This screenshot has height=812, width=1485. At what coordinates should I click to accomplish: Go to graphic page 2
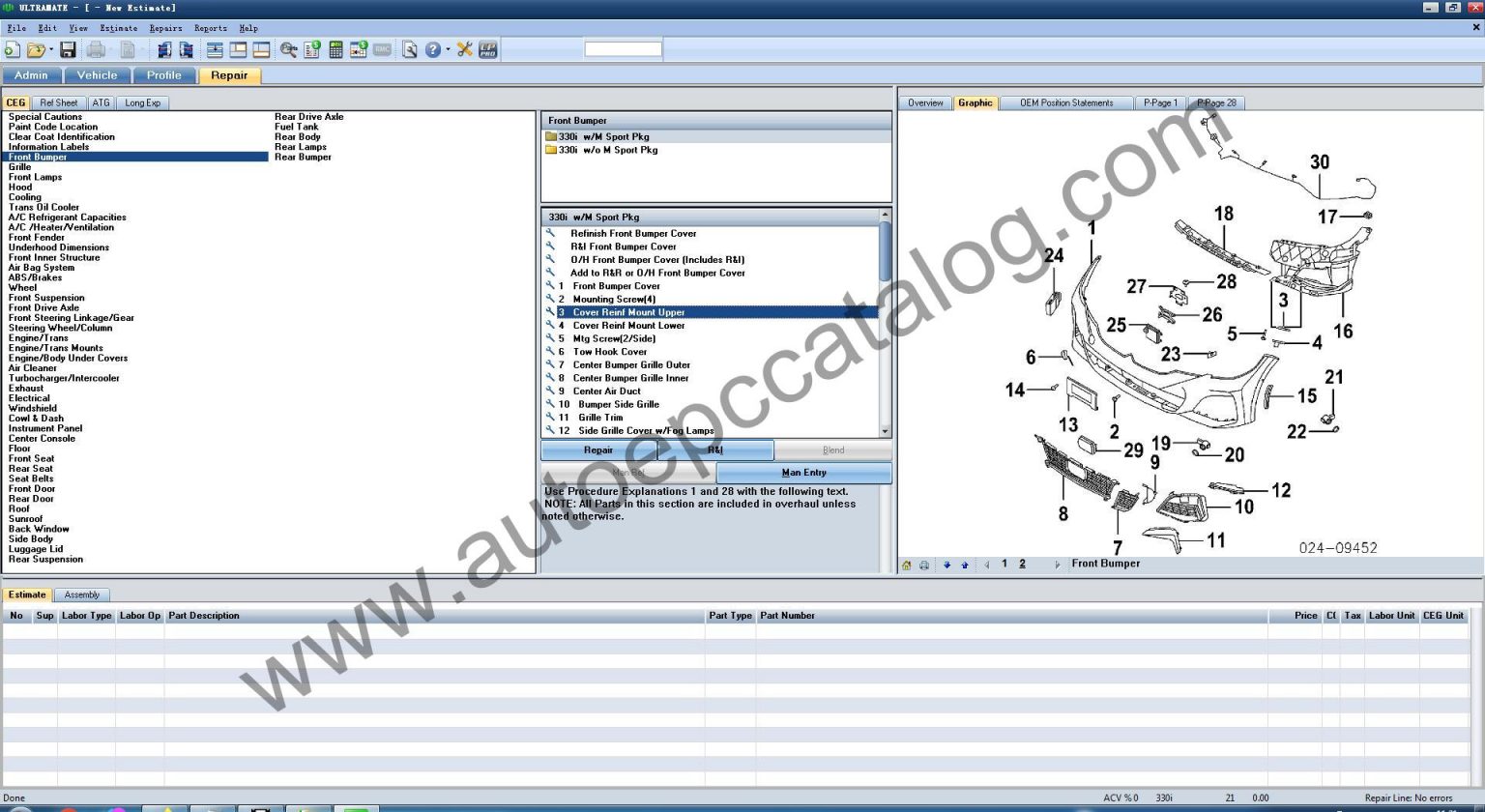point(1022,564)
